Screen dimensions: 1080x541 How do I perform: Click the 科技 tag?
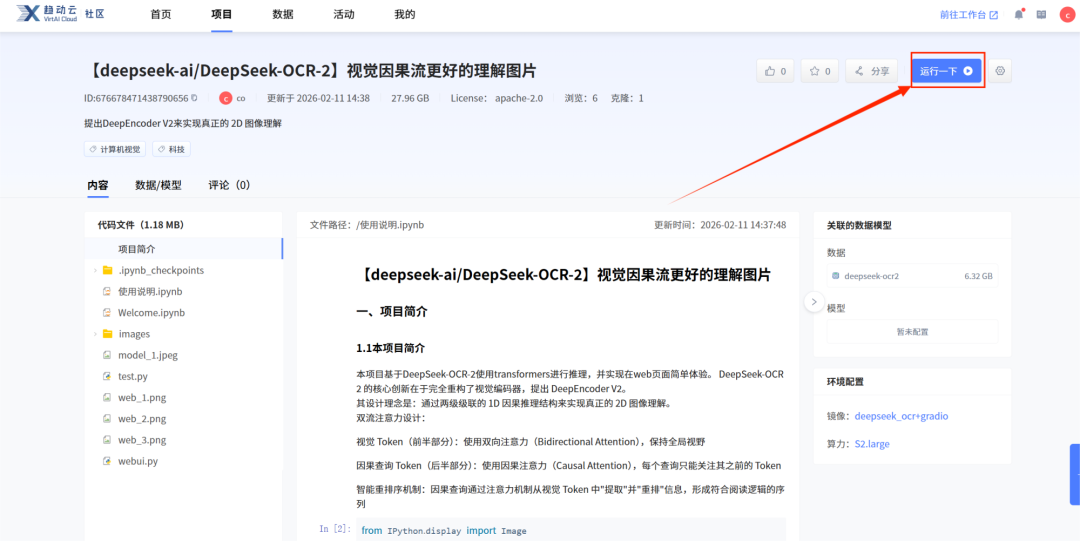[x=172, y=149]
